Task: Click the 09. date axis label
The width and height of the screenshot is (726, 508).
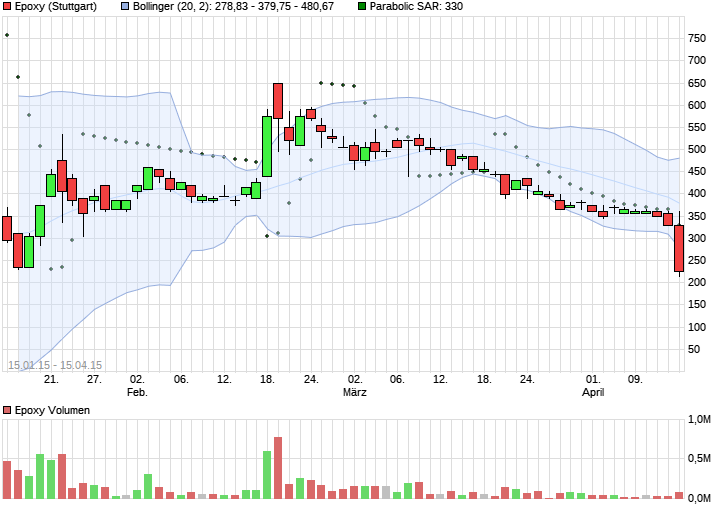Action: pos(635,380)
